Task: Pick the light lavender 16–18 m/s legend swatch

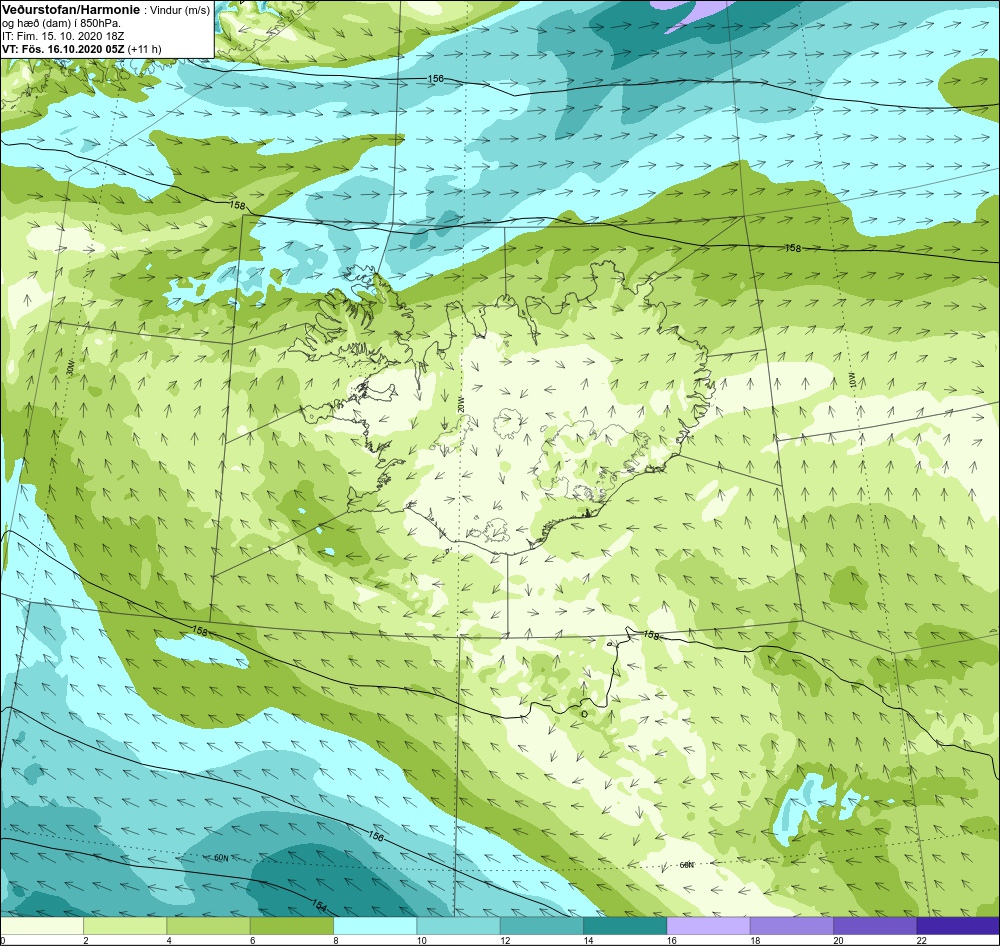Action: [x=709, y=925]
